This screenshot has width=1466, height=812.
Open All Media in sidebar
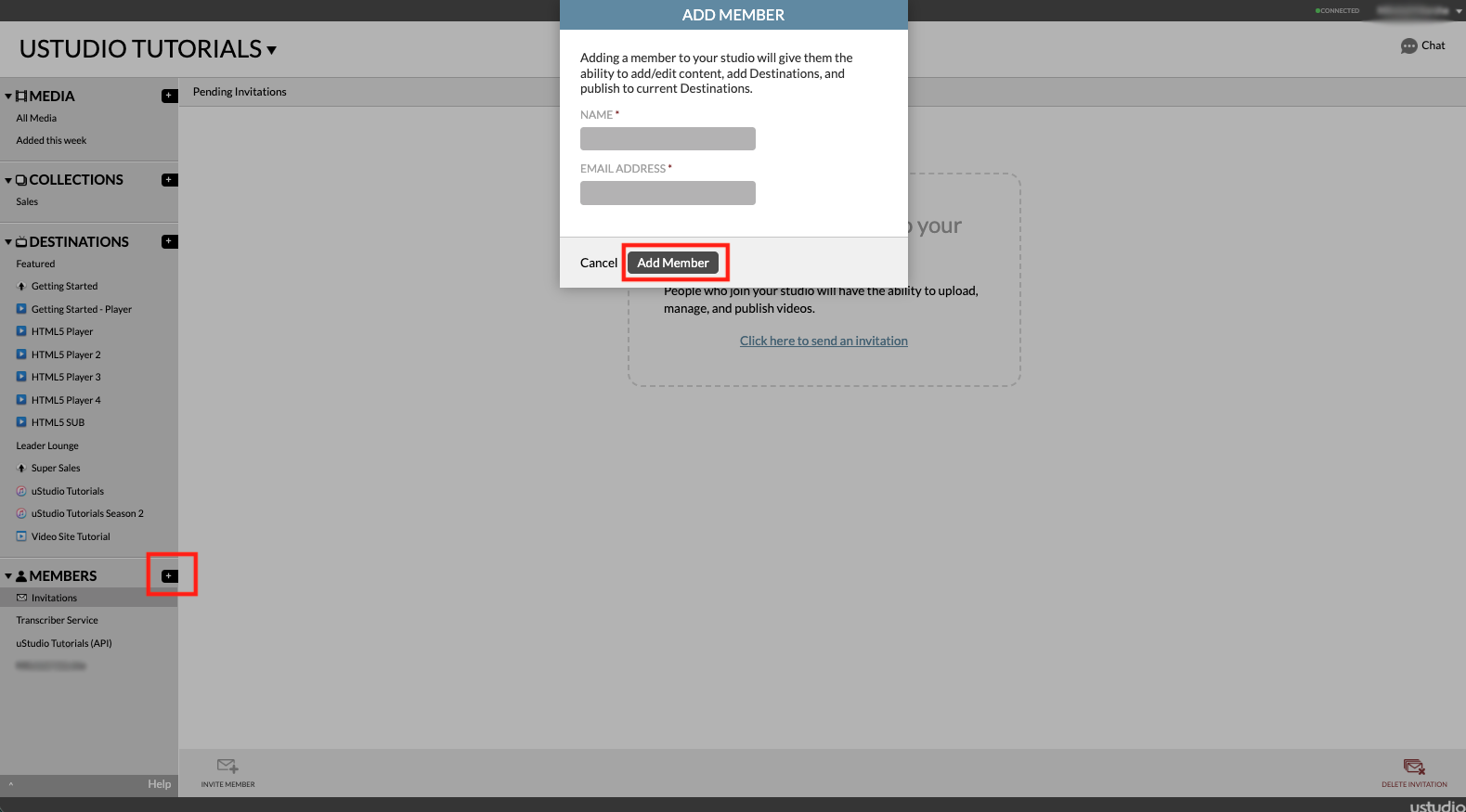[36, 118]
